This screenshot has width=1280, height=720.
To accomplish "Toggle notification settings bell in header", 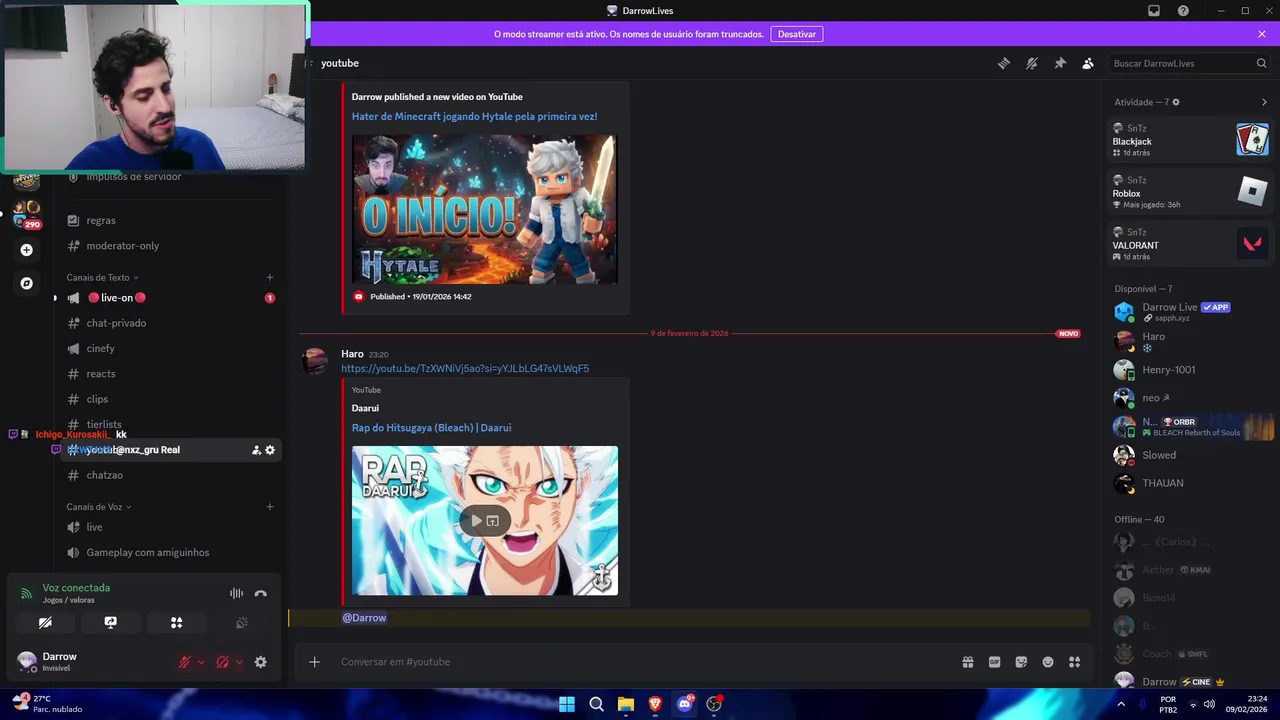I will click(x=1032, y=63).
